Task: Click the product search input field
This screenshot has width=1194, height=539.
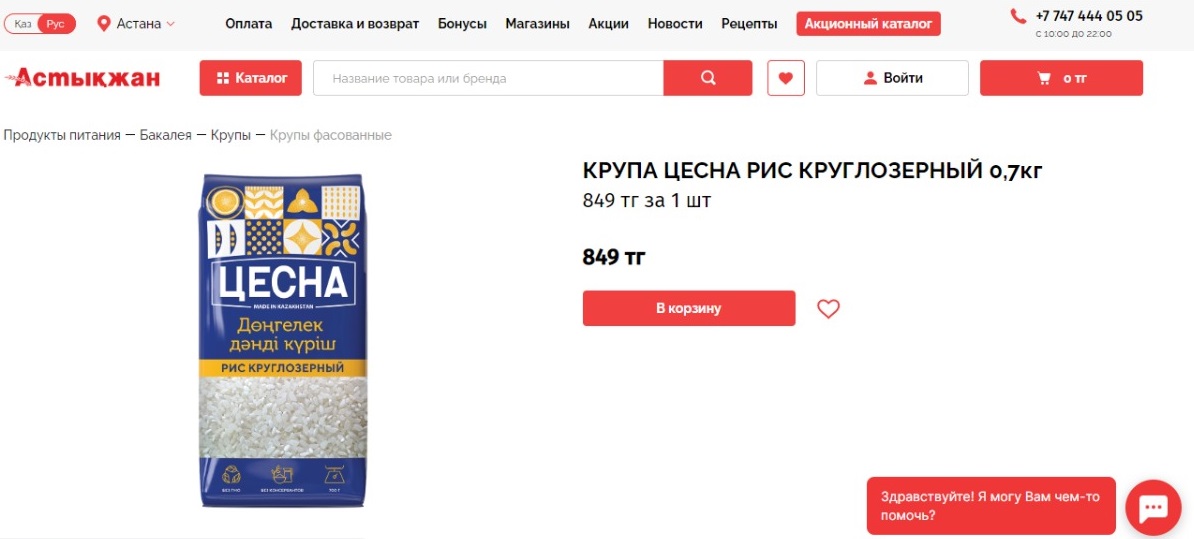Action: 488,78
